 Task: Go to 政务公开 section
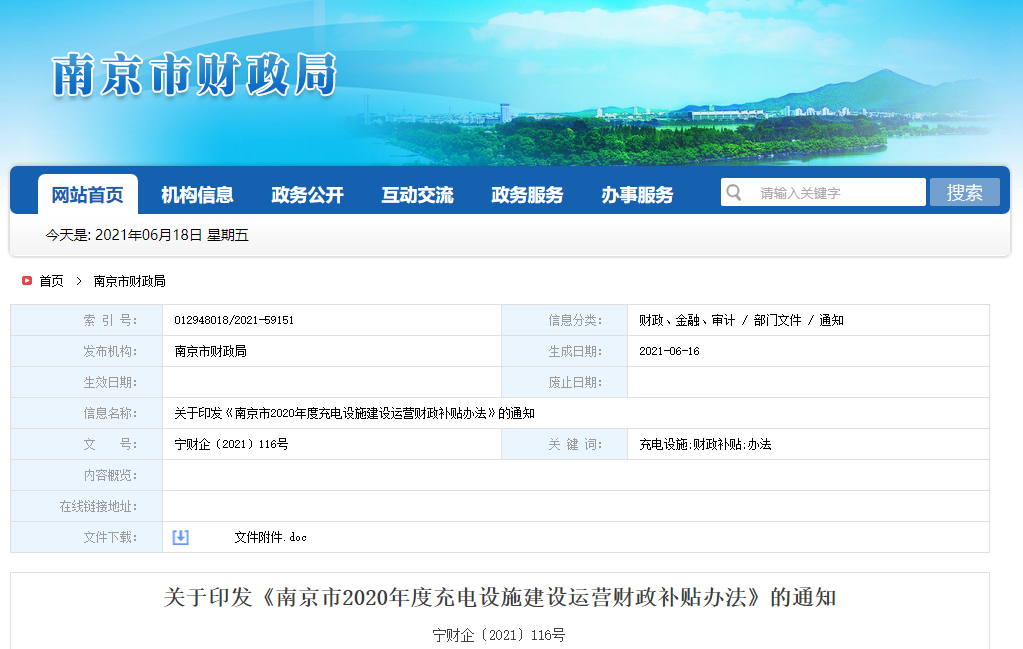tap(307, 195)
